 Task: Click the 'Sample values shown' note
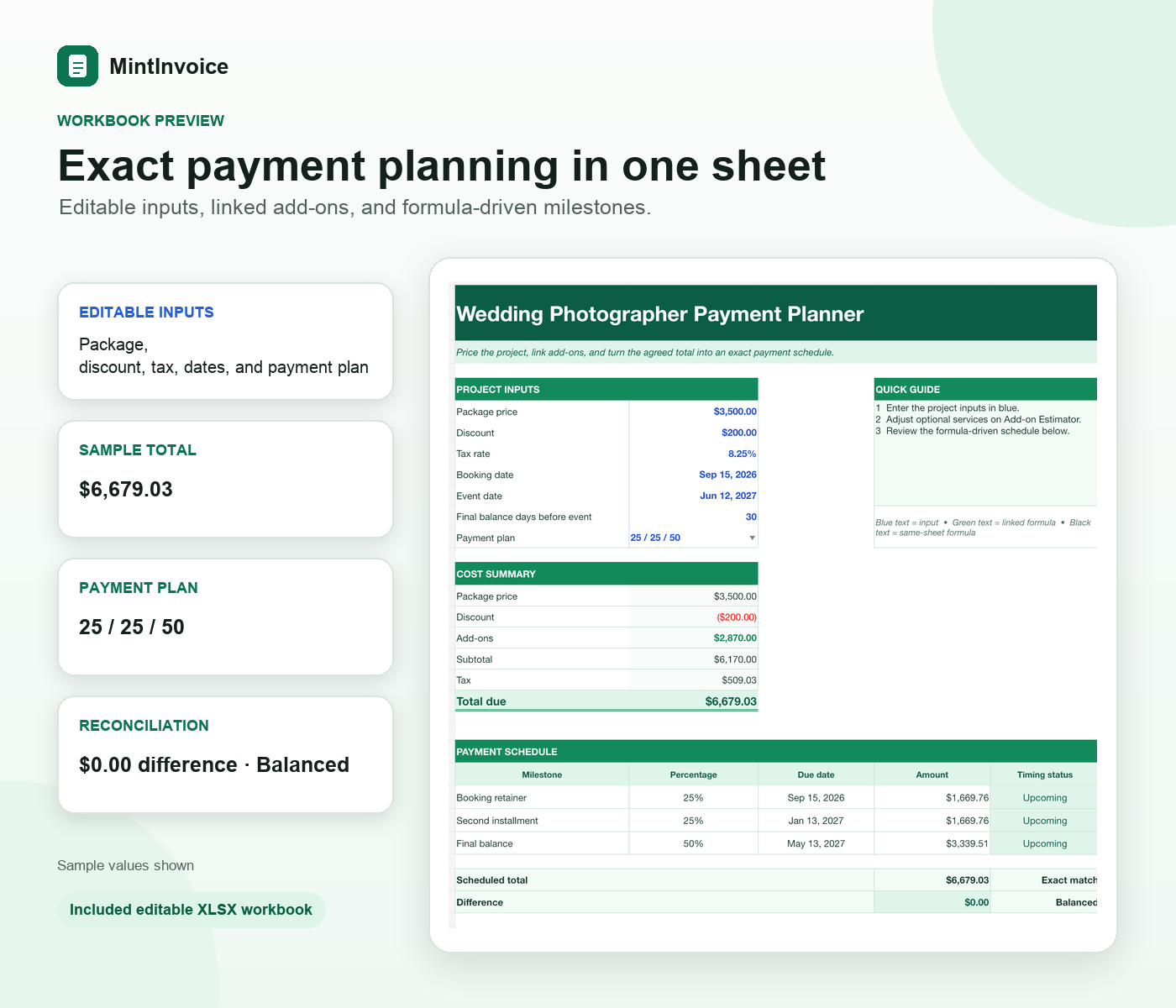(x=125, y=866)
